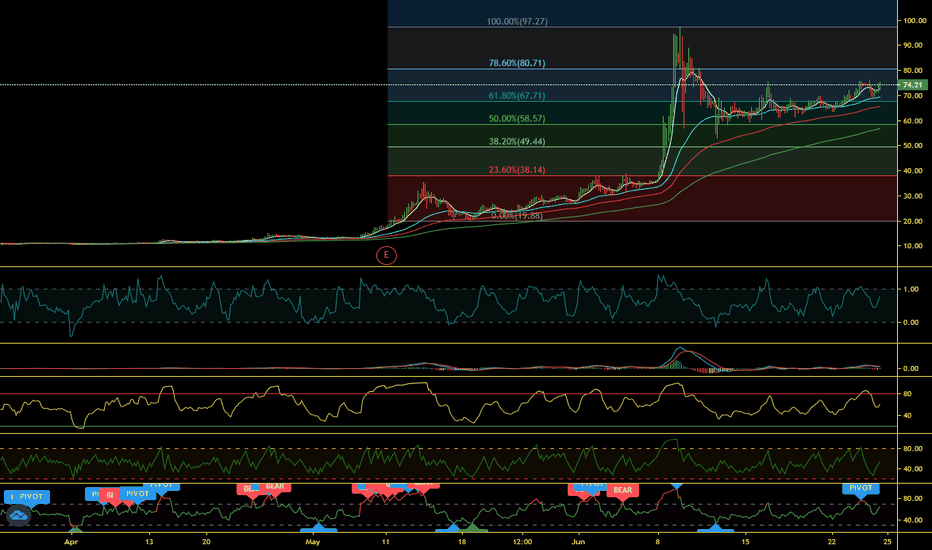Viewport: 932px width, 550px height.
Task: Select the PIVOT label above June 22
Action: coord(861,488)
